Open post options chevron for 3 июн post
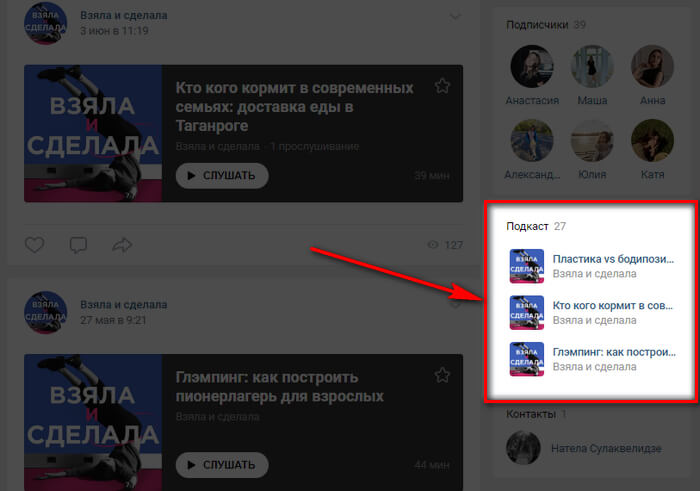Viewport: 700px width, 491px height. 455,17
